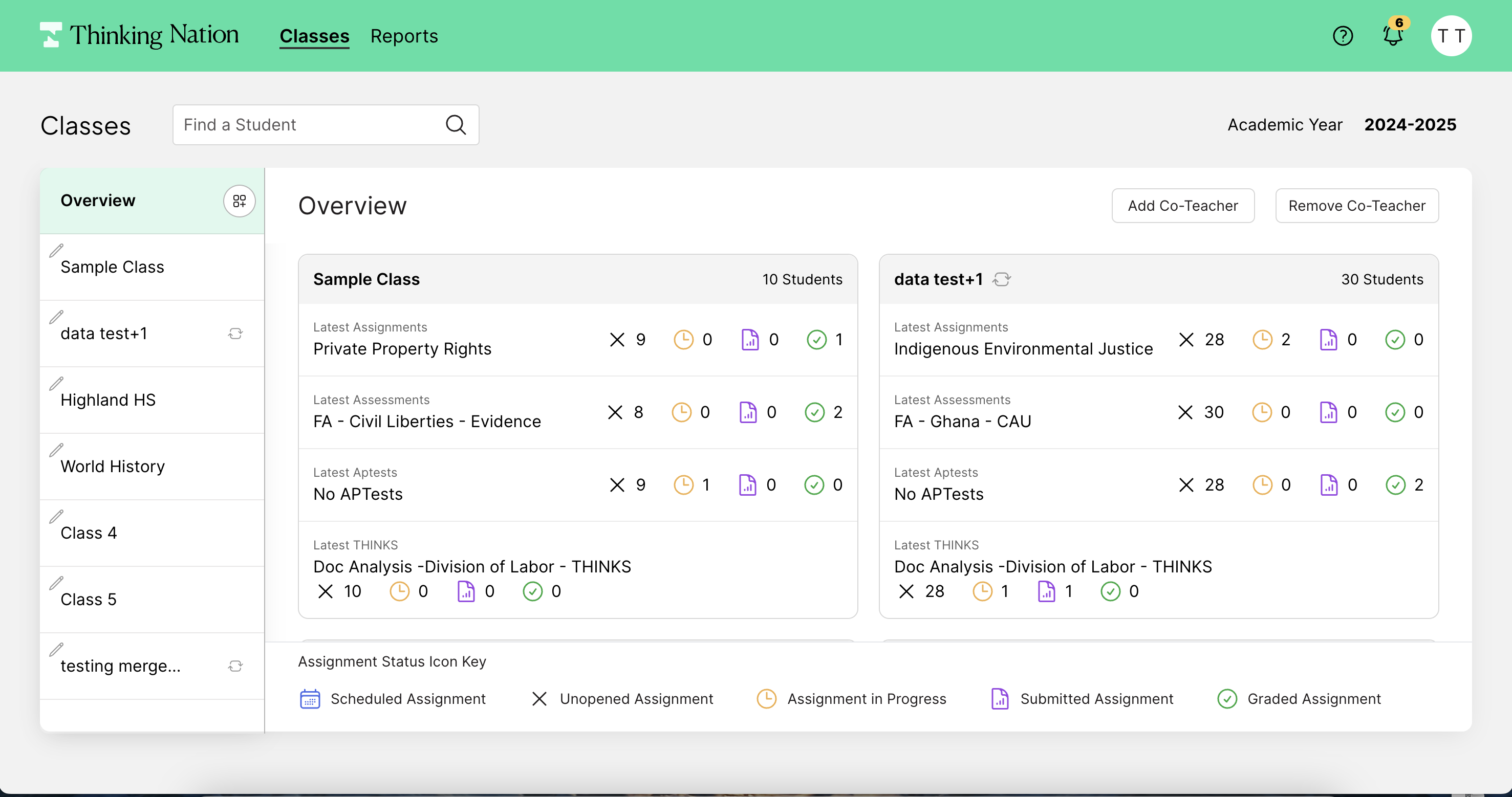Viewport: 1512px width, 797px height.
Task: Click pencil edit icon for Highland HS
Action: click(56, 384)
